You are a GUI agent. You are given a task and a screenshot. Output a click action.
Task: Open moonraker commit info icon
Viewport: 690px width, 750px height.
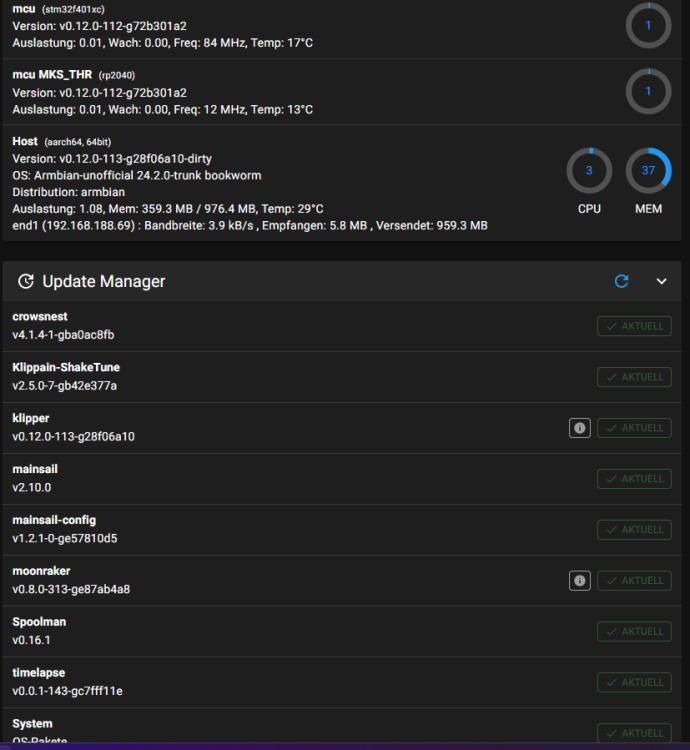(580, 580)
